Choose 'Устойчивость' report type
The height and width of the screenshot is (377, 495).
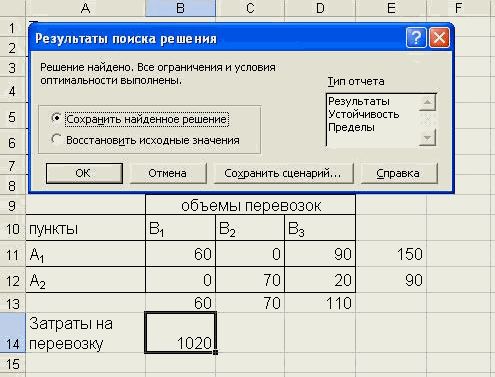click(x=364, y=114)
